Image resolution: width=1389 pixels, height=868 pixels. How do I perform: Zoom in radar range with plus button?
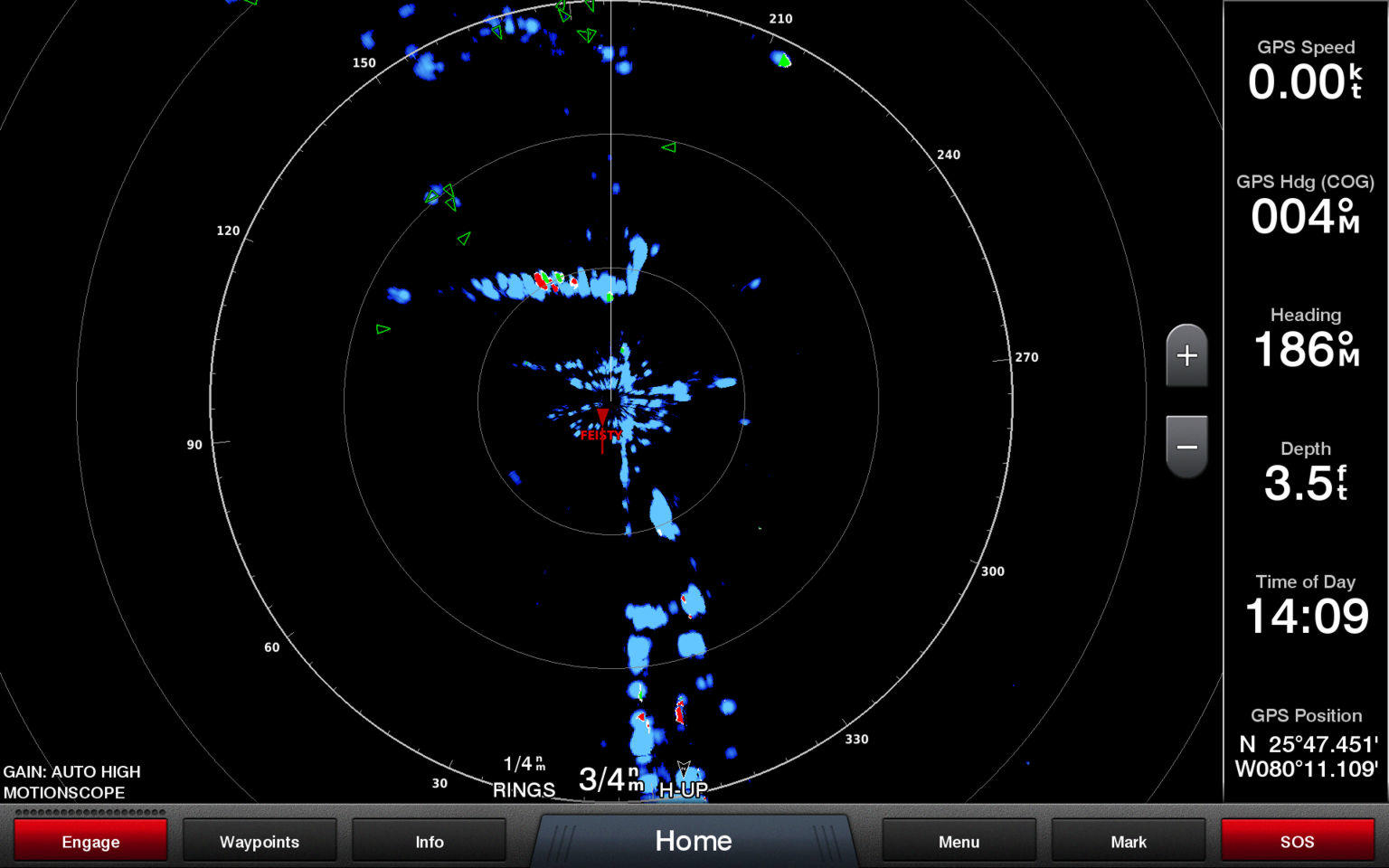point(1186,355)
